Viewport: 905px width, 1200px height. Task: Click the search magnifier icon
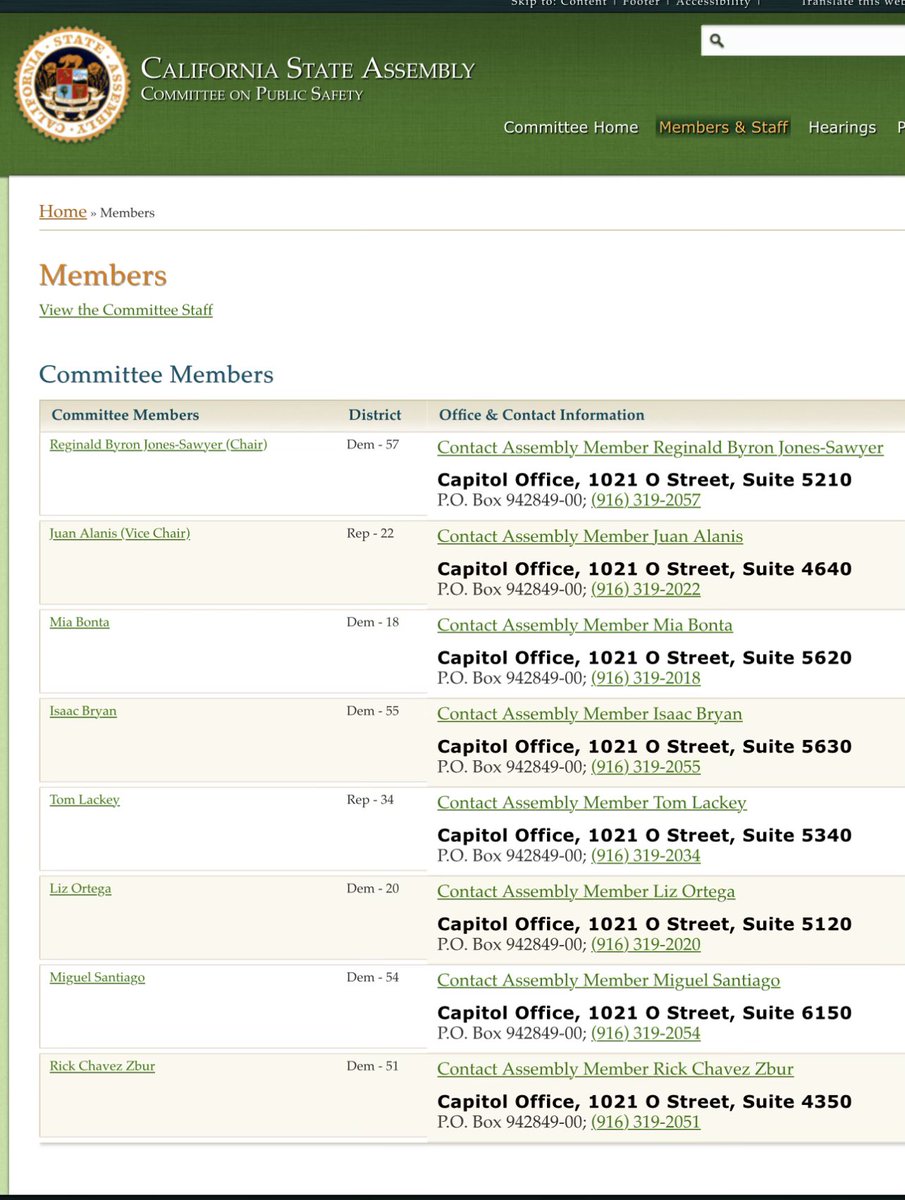pos(716,41)
